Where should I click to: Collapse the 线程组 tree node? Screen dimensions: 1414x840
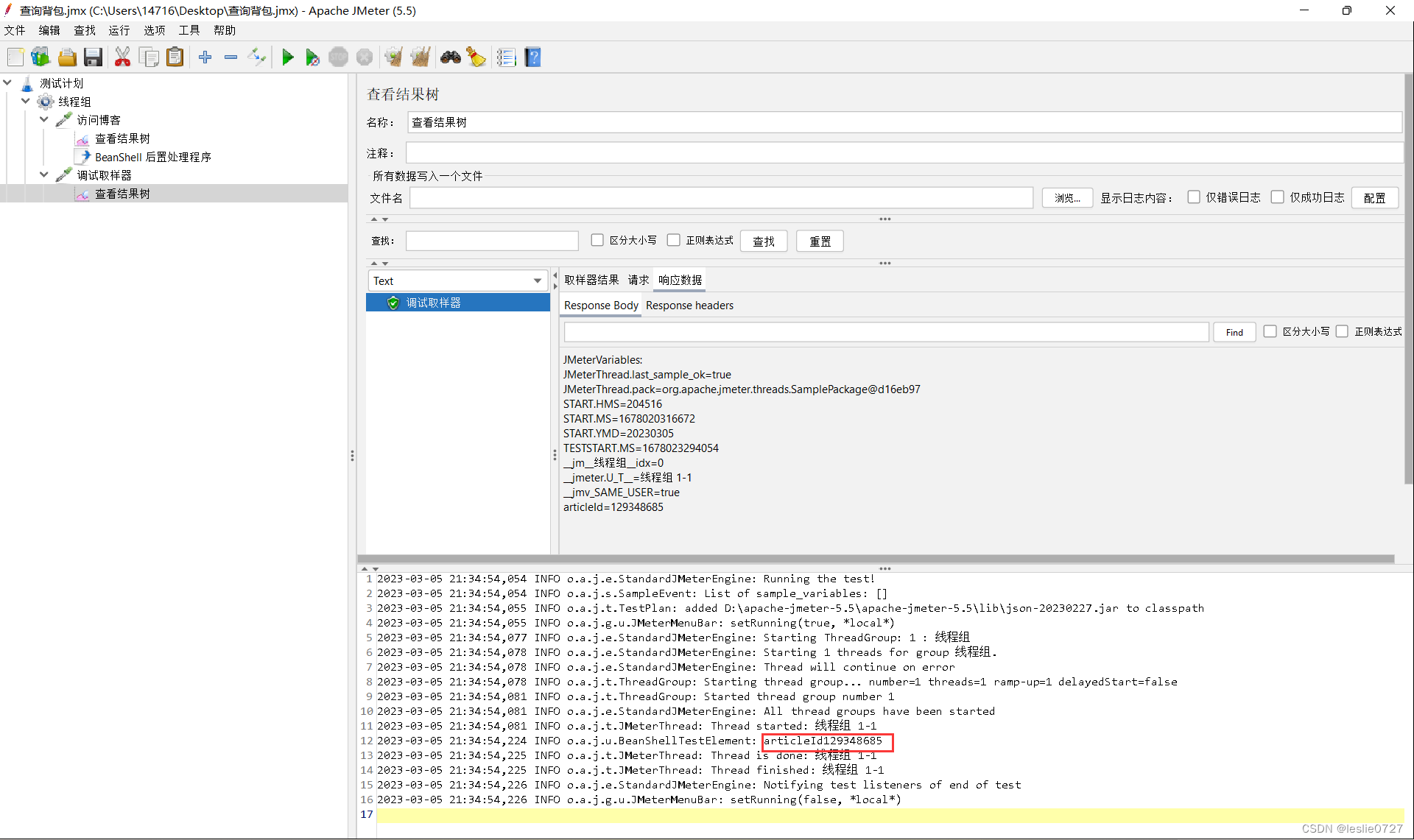point(26,101)
